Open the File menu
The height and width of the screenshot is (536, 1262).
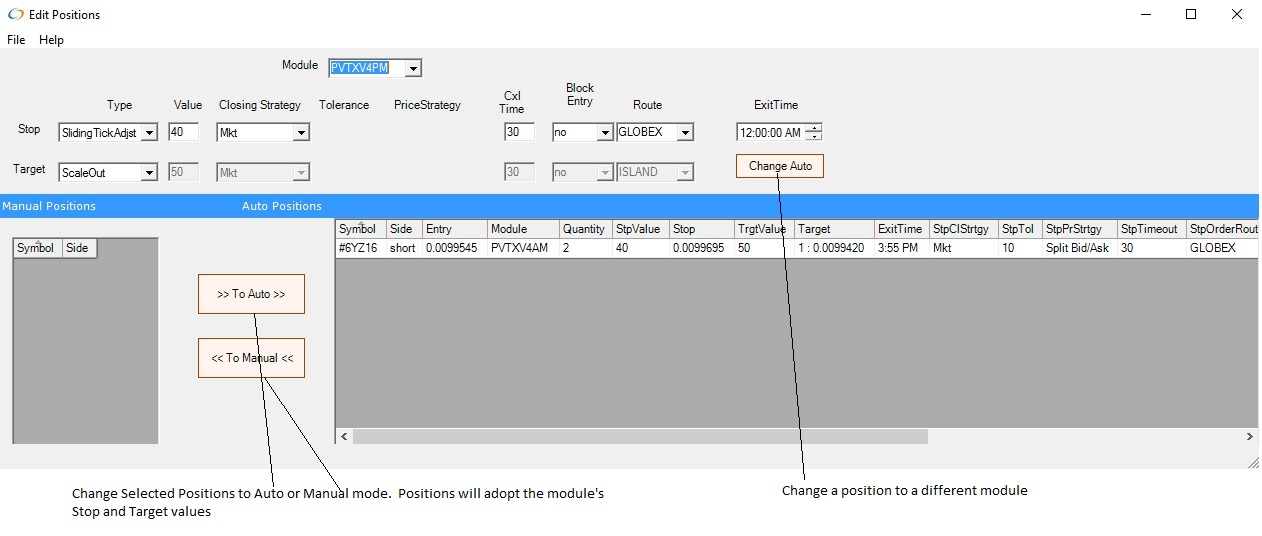16,40
